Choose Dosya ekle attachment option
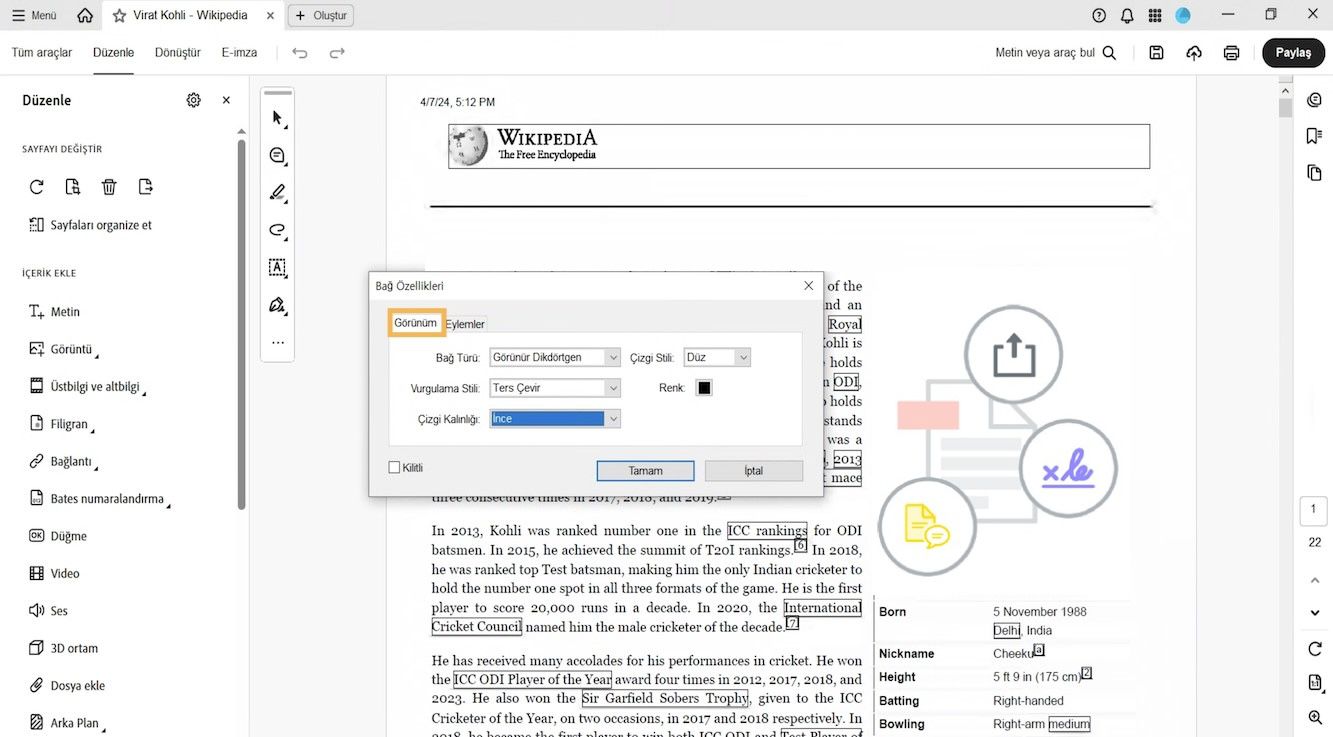Screen dimensions: 1333x737 67,686
